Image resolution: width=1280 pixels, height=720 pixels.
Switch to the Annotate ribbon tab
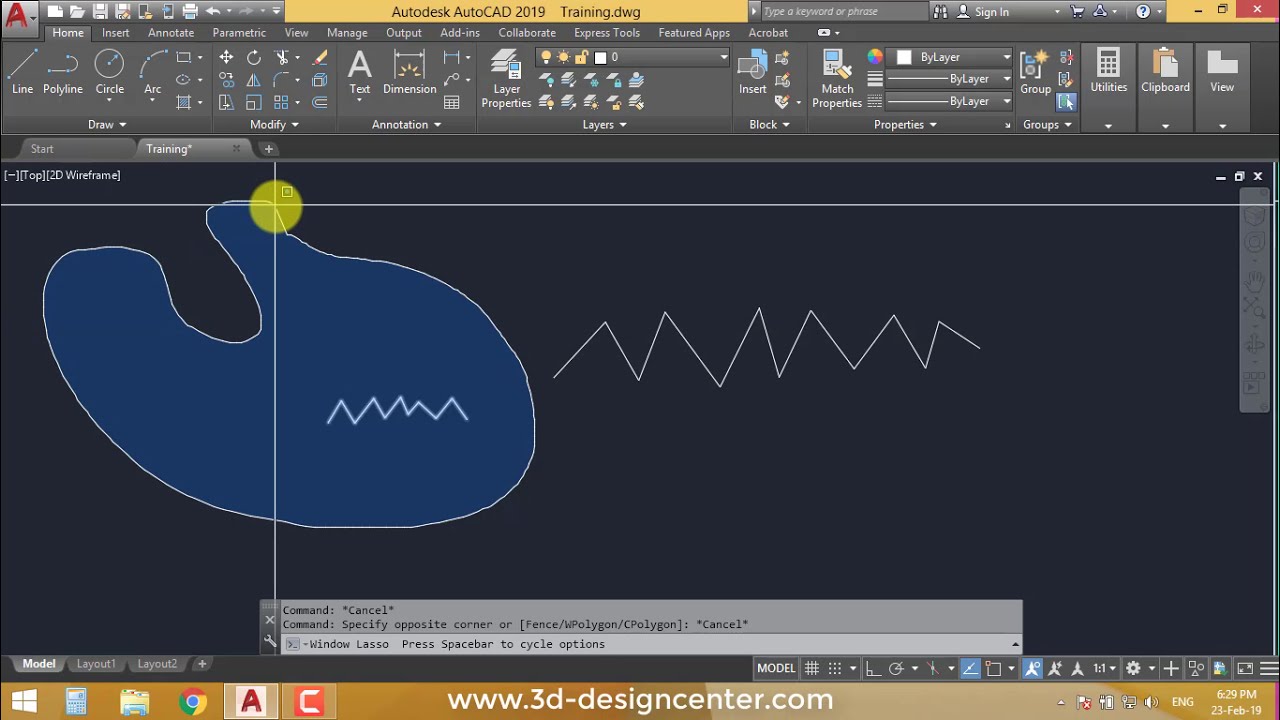point(171,33)
